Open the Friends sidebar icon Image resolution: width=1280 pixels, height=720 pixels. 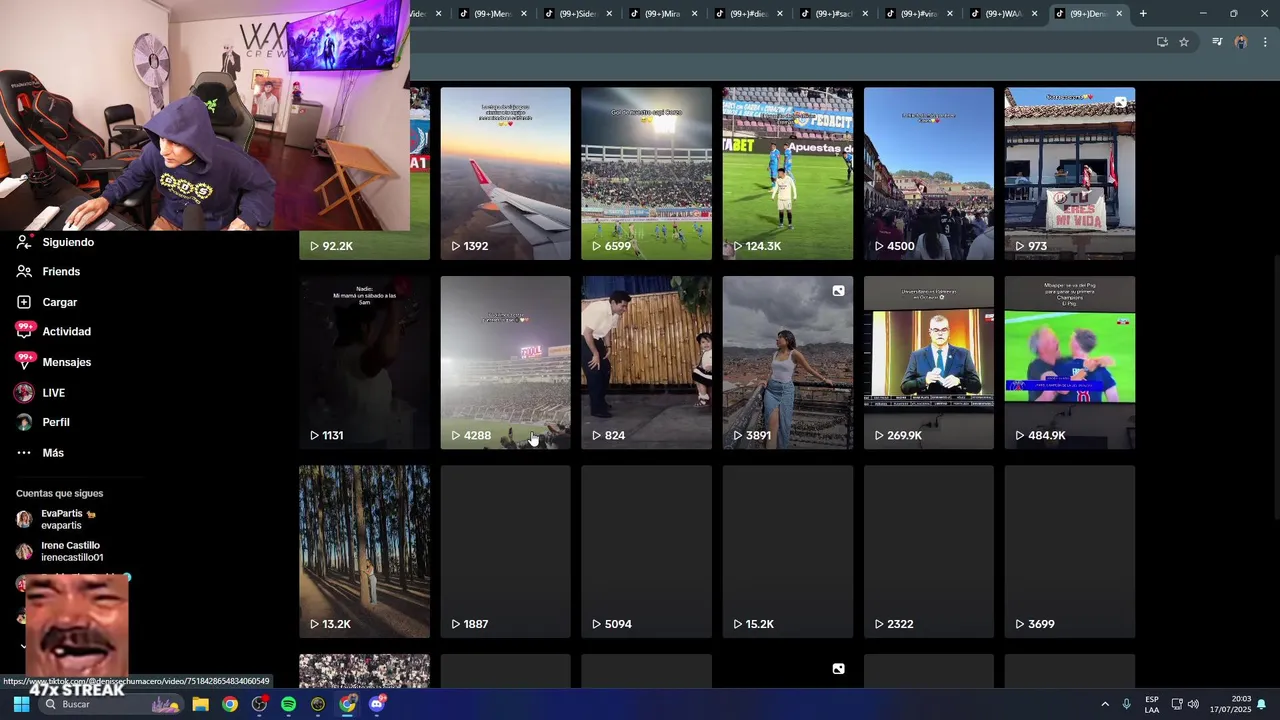click(24, 271)
